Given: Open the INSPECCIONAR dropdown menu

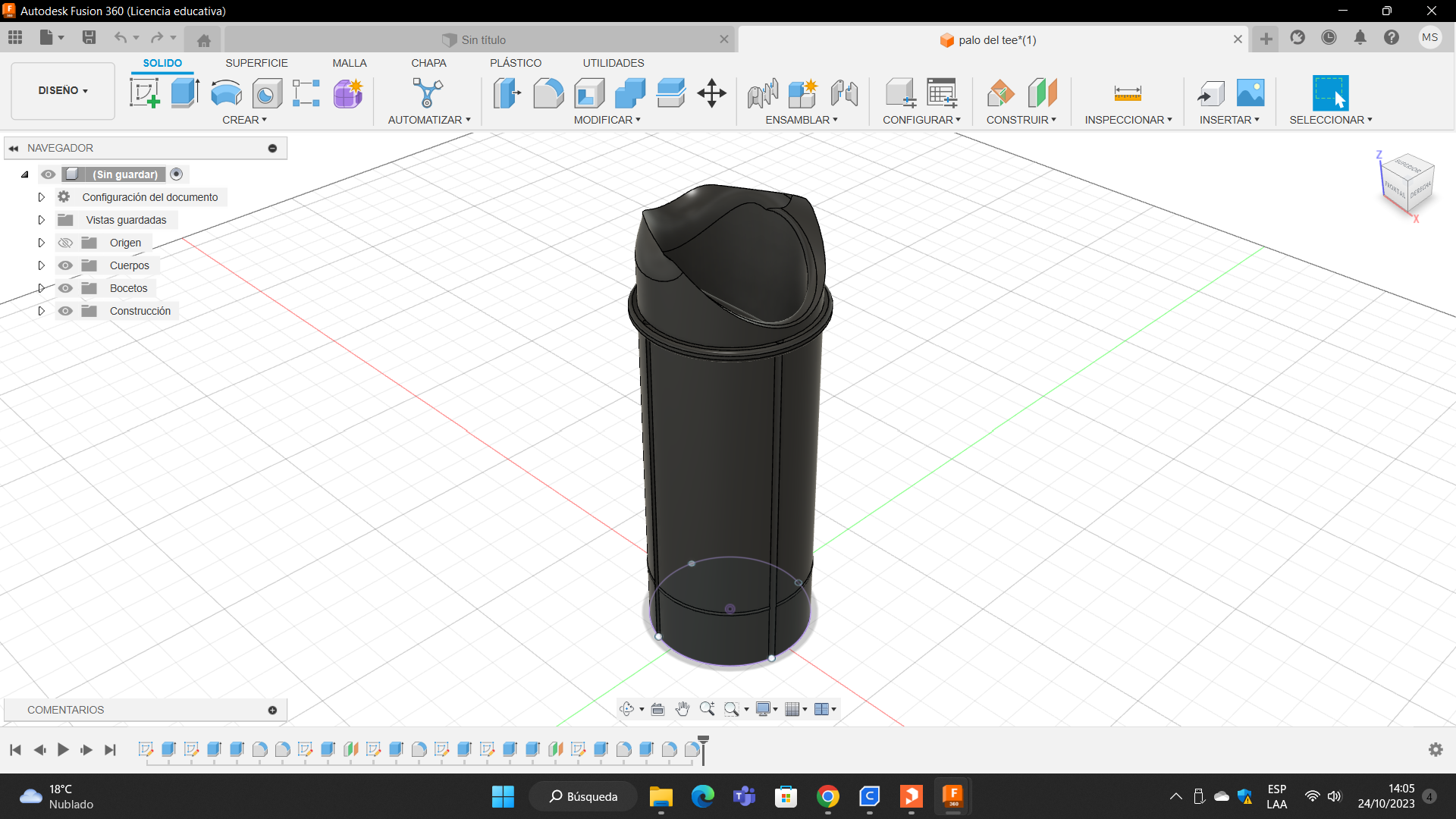Looking at the screenshot, I should click(1128, 120).
